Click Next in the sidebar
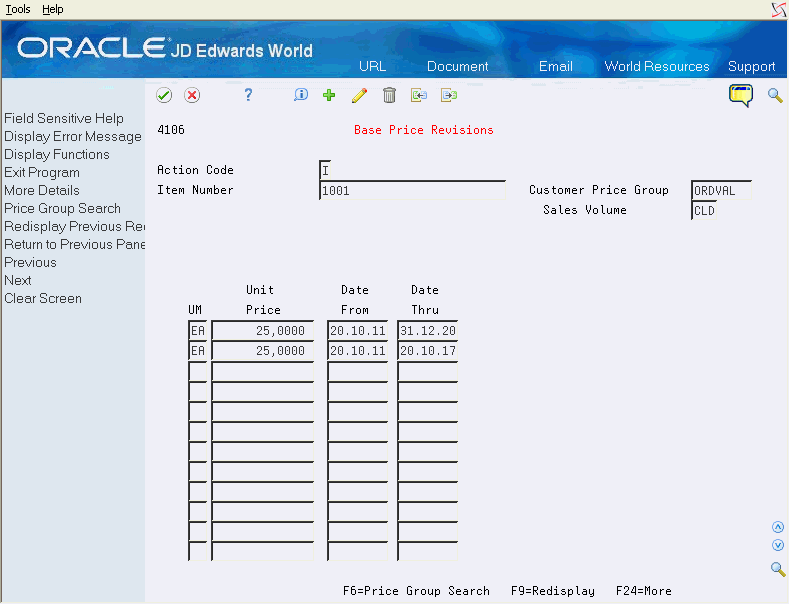This screenshot has width=789, height=604. [x=18, y=280]
